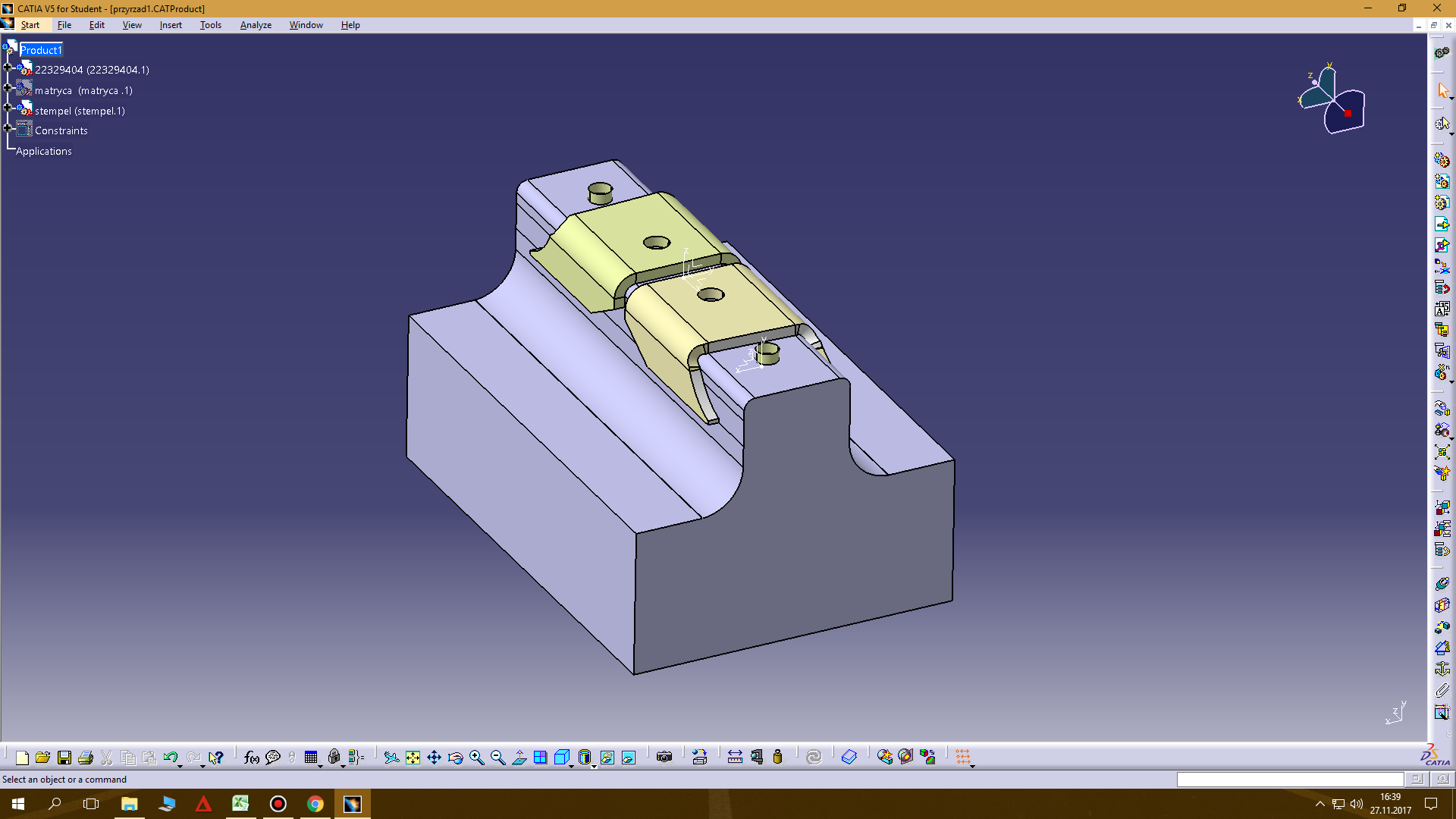The height and width of the screenshot is (819, 1456).
Task: Click the Capture camera icon
Action: 664,757
